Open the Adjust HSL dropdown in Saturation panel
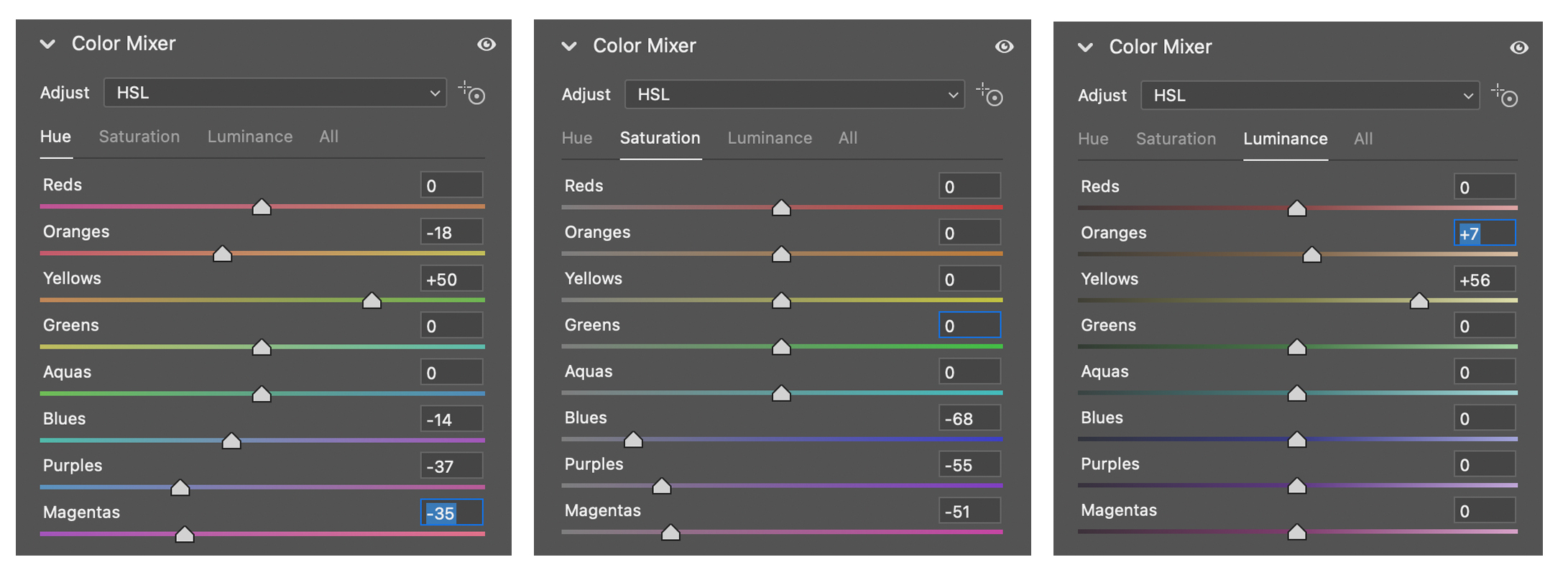 point(795,94)
